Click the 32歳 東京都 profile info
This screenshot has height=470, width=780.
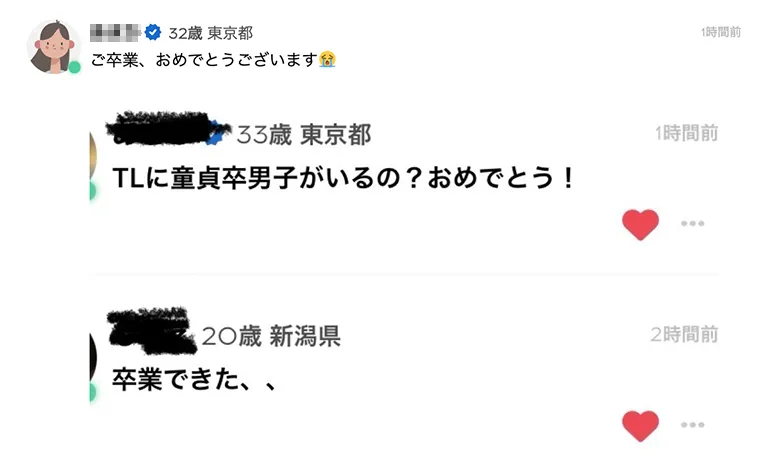(210, 33)
